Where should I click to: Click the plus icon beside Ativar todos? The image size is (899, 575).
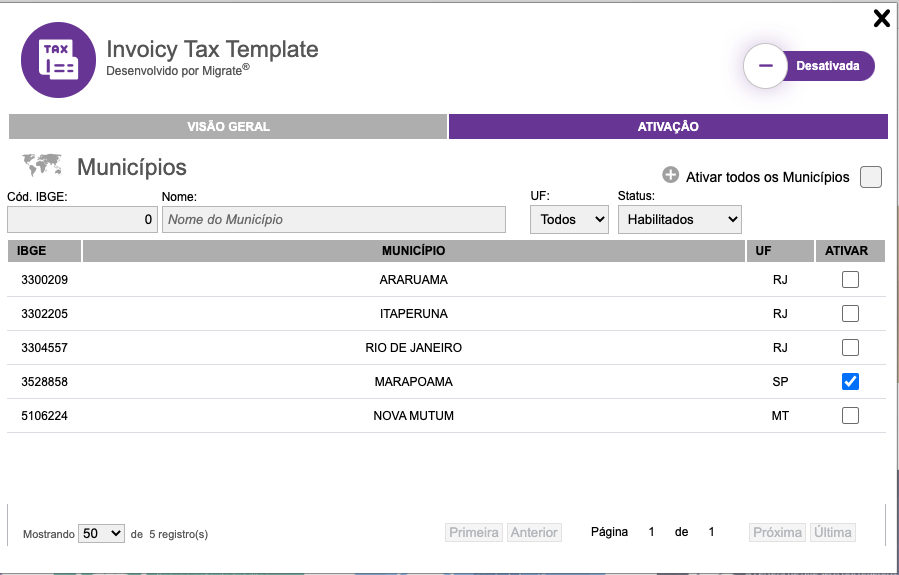click(671, 177)
